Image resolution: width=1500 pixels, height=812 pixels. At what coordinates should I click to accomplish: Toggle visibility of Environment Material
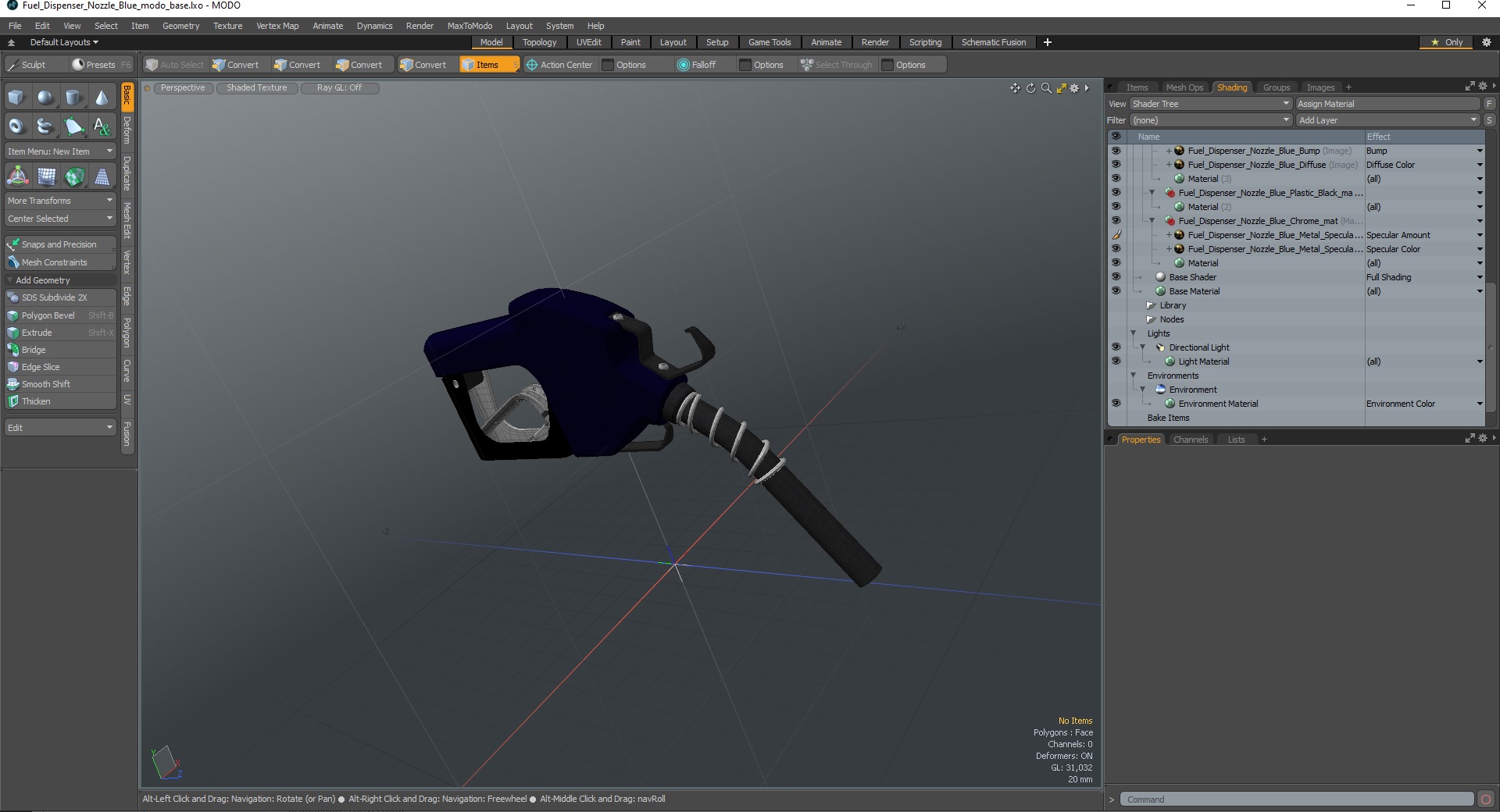coord(1116,404)
